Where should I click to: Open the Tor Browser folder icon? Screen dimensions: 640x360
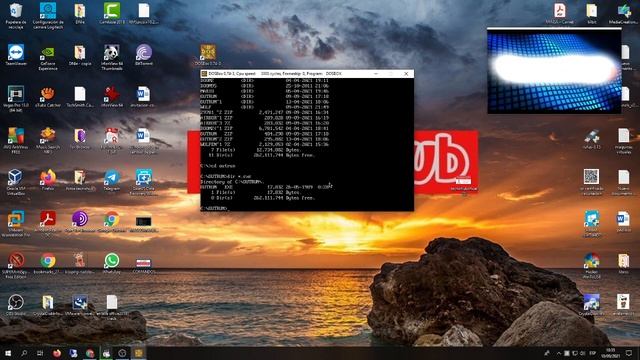80,136
